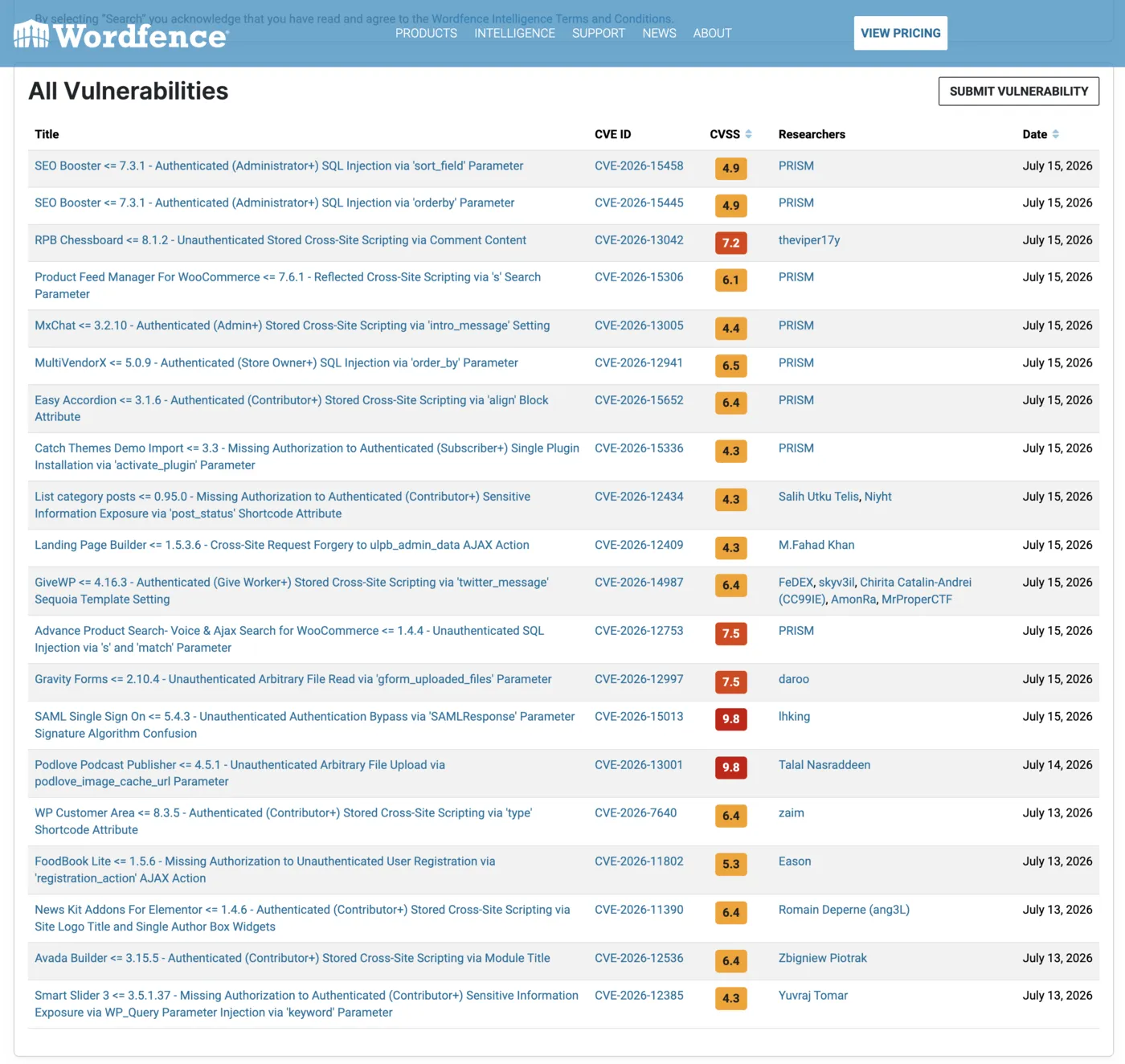Screen dimensions: 1125x1064
Task: Open Smart Slider 3 vulnerability entry
Action: pyautogui.click(x=306, y=1004)
